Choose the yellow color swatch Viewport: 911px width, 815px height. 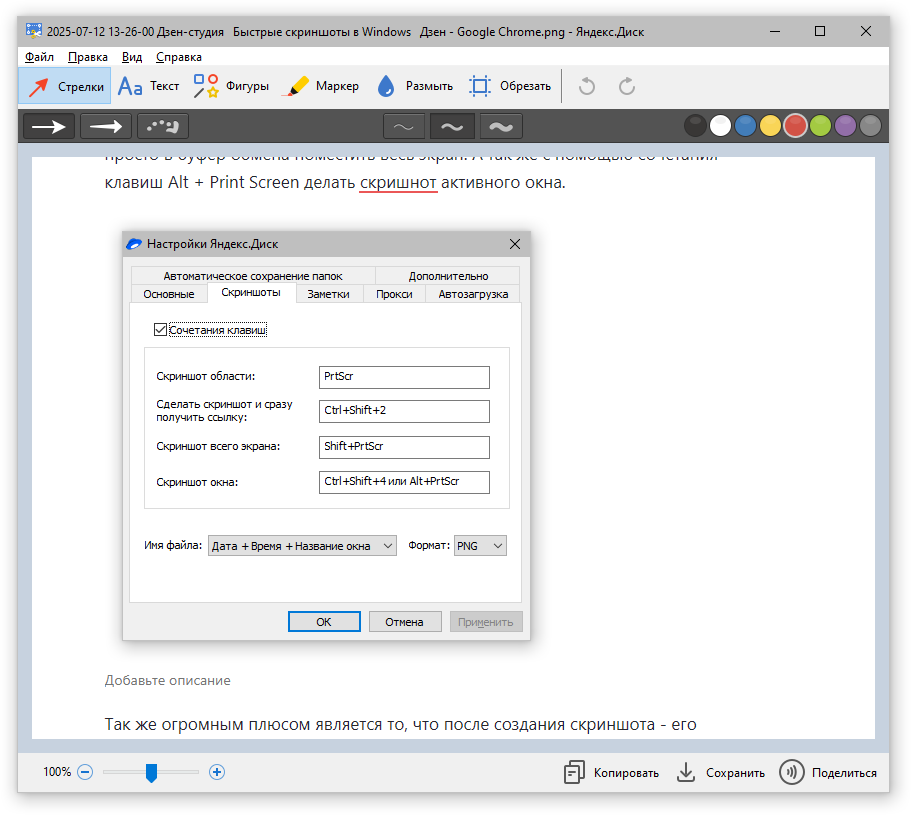pos(770,125)
